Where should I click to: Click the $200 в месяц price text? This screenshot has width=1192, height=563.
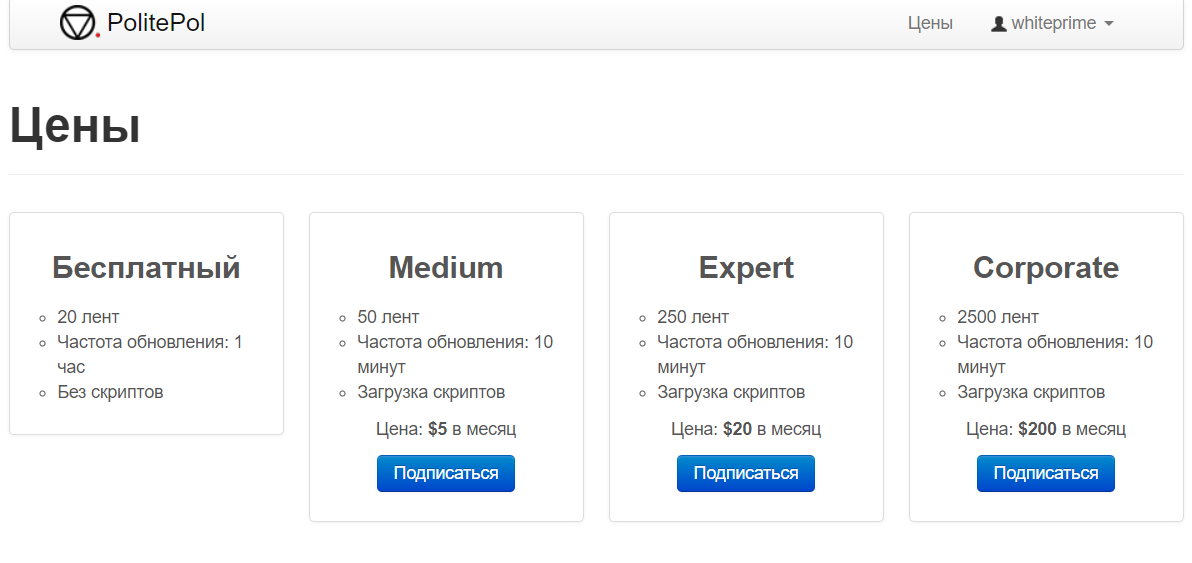pos(1072,429)
